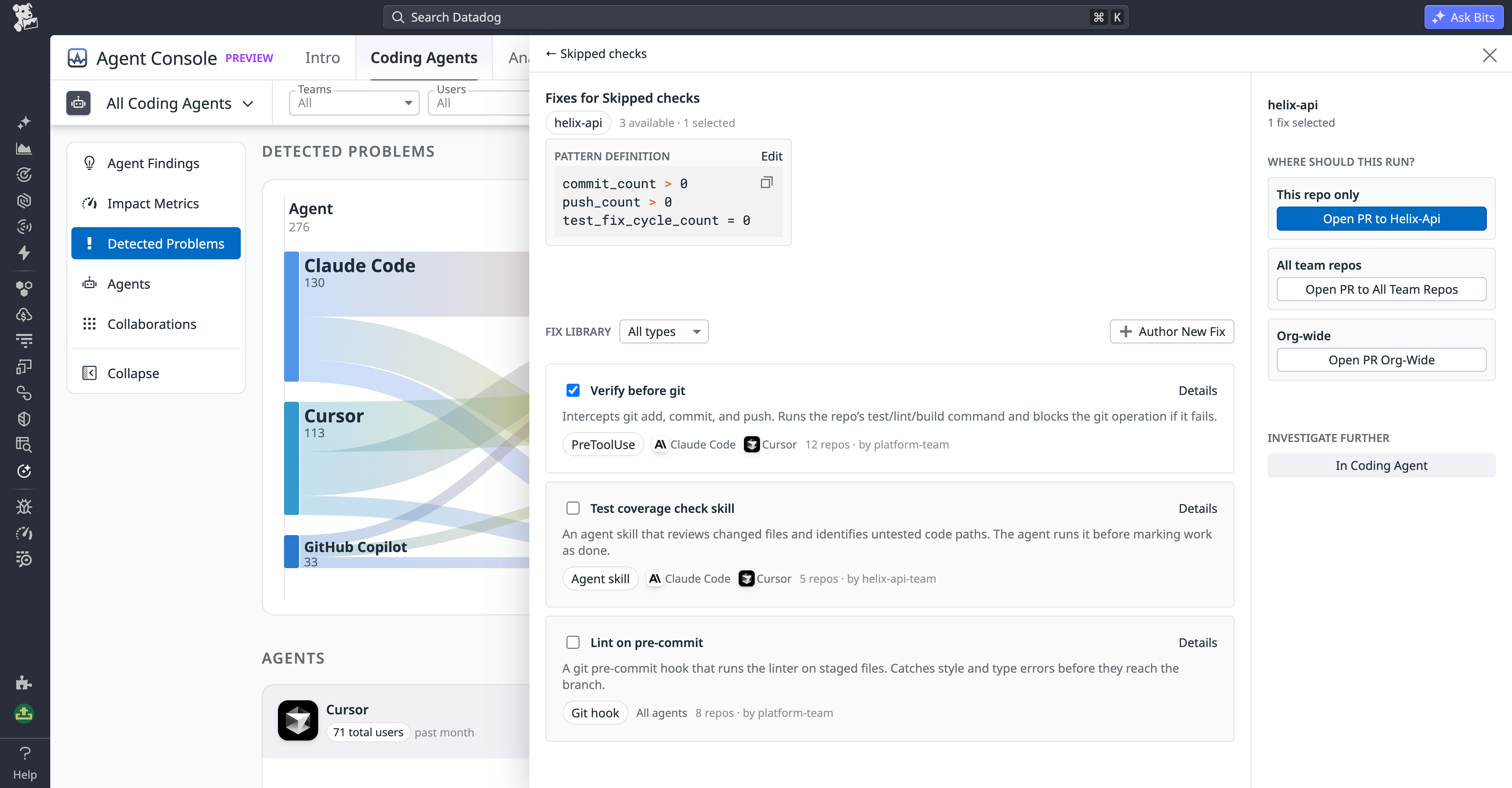Click the robot icon beside All Coding Agents
This screenshot has width=1512, height=788.
click(79, 103)
